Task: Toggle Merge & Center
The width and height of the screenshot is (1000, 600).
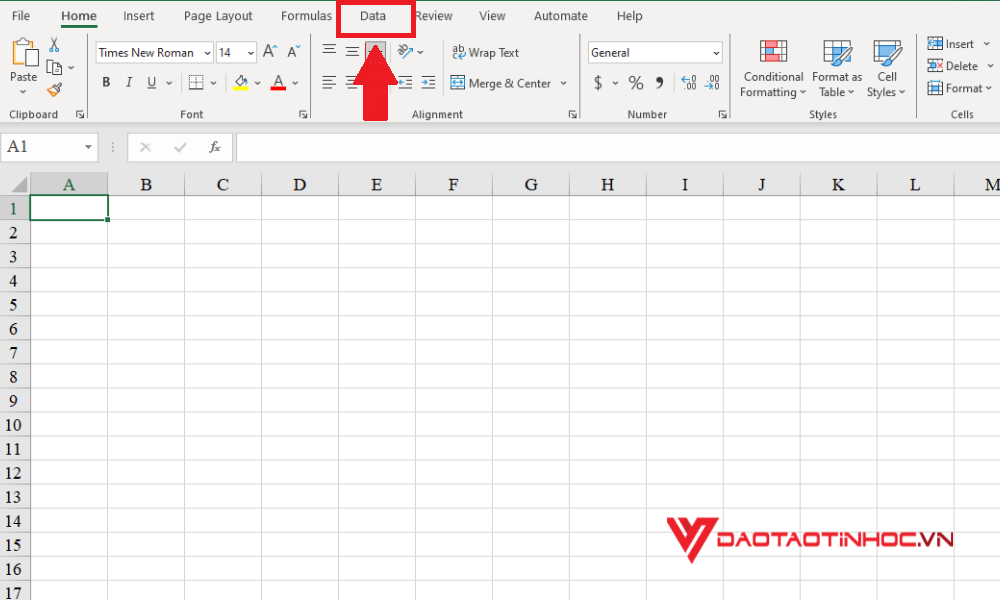Action: click(x=503, y=83)
